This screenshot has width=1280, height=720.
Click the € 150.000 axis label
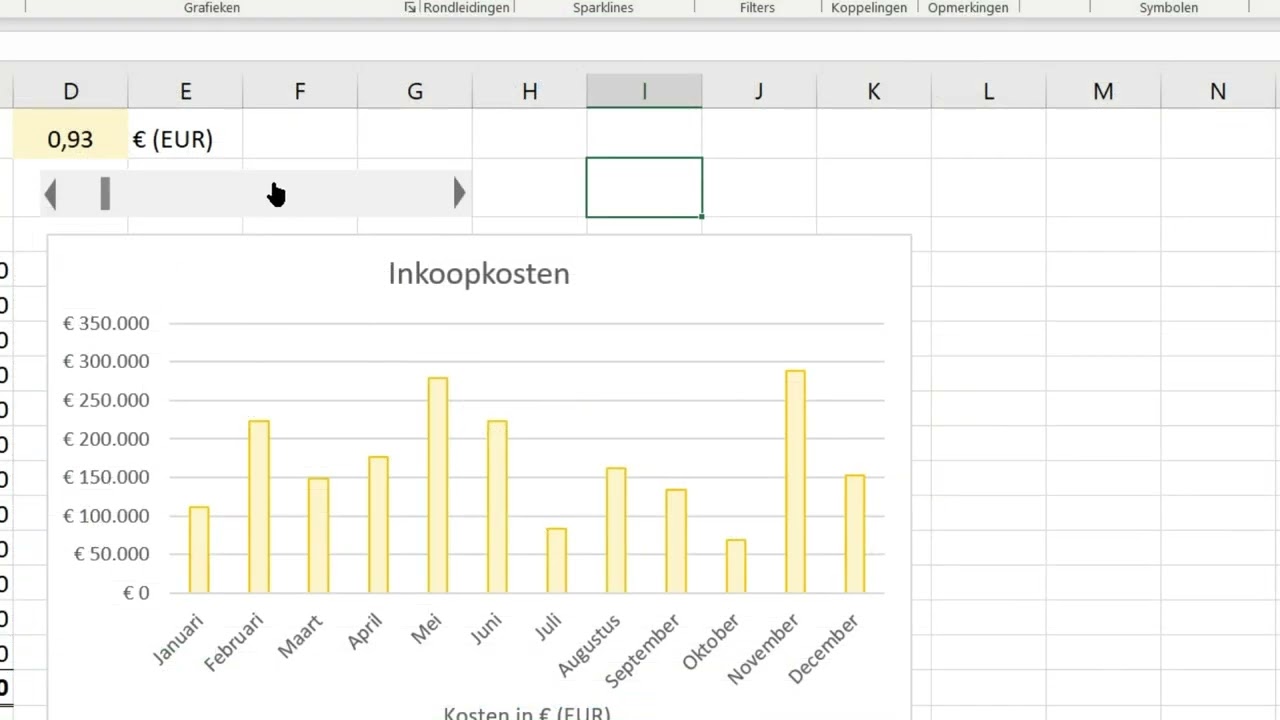[106, 477]
